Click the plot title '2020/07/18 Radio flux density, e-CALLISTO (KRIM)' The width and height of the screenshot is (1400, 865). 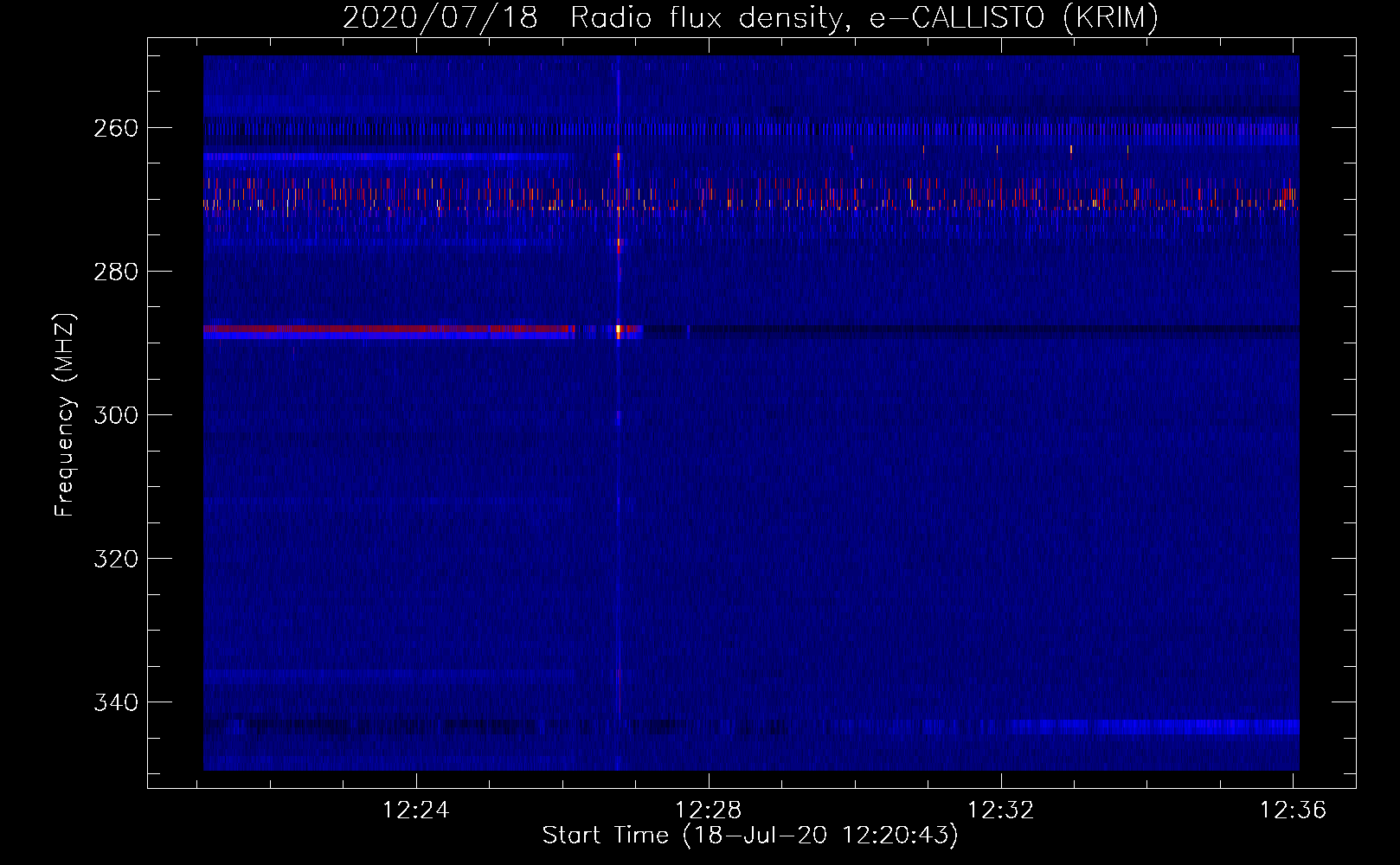point(750,17)
